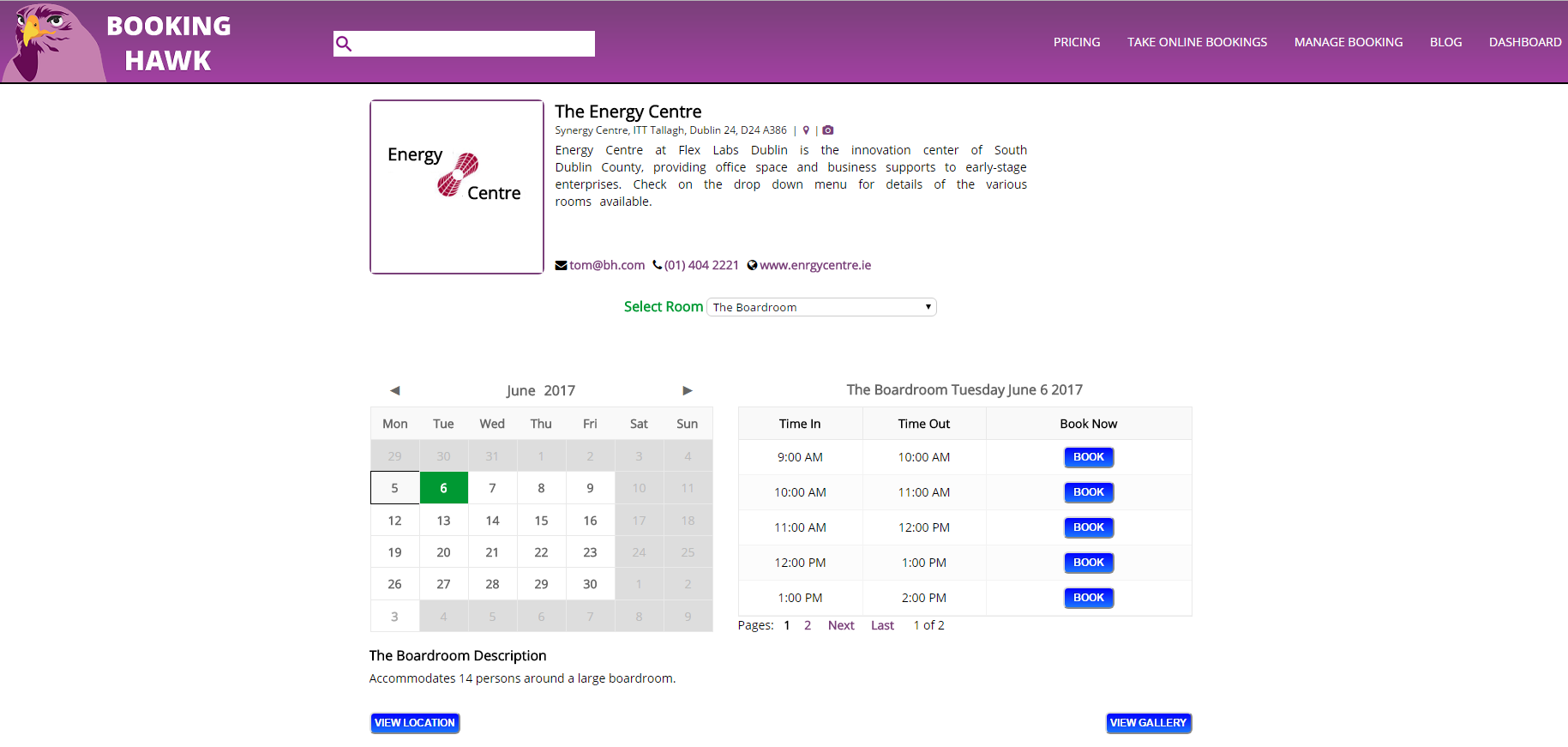
Task: Book the 1:00 PM to 2:00 PM slot
Action: pyautogui.click(x=1089, y=598)
